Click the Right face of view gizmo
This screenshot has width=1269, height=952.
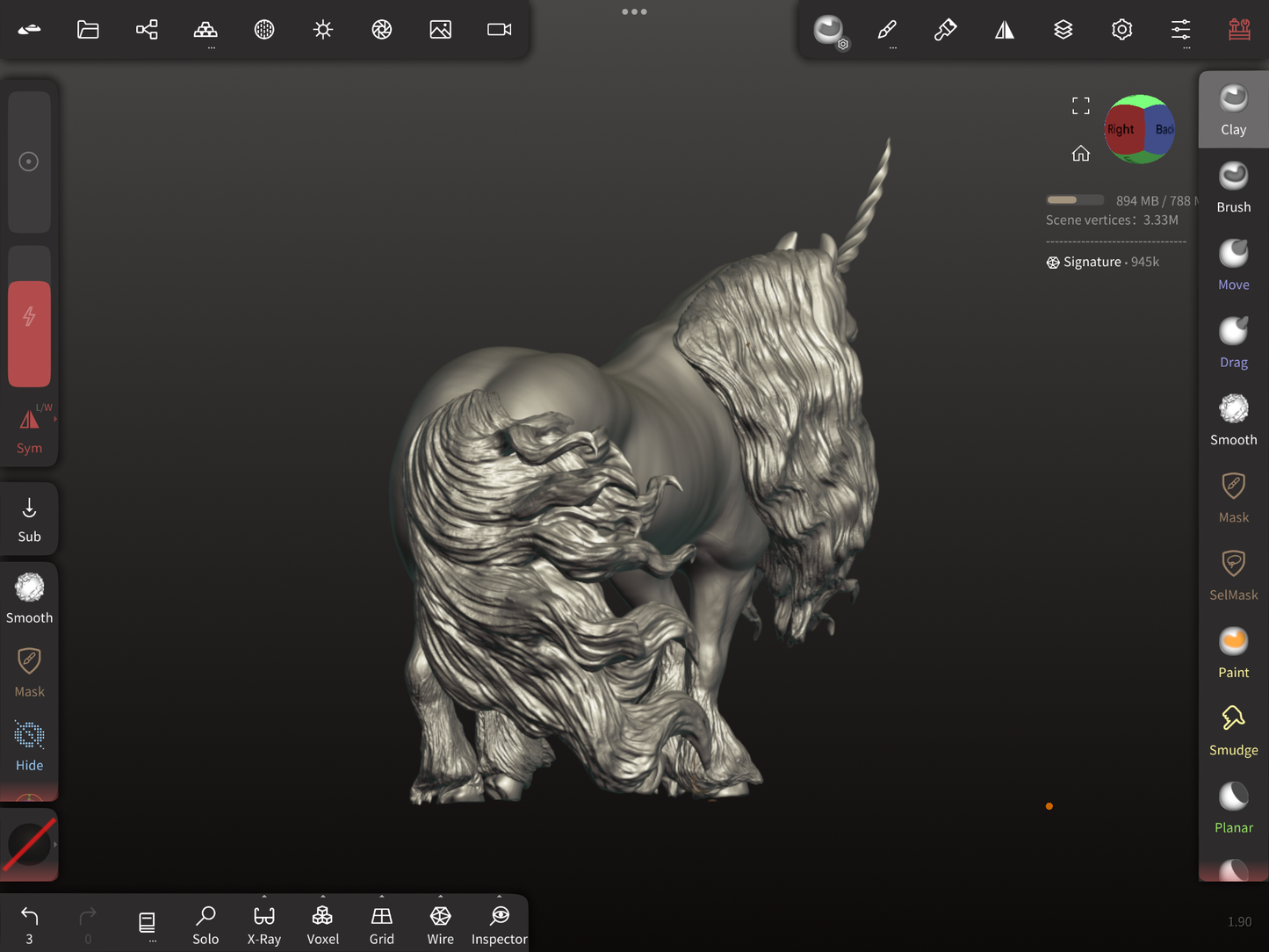click(1121, 129)
